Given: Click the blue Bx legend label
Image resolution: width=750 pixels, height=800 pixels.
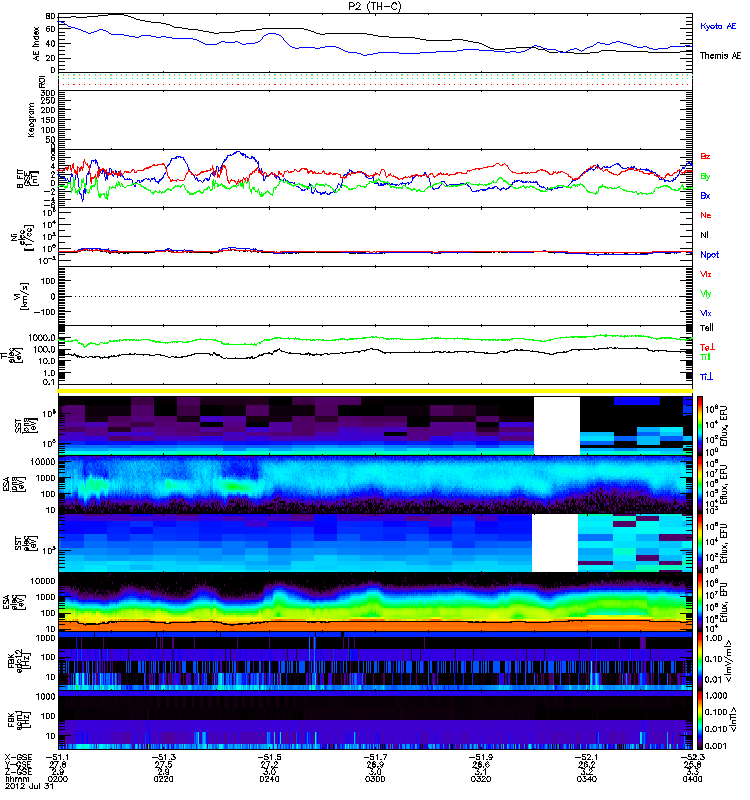Looking at the screenshot, I should click(x=705, y=195).
